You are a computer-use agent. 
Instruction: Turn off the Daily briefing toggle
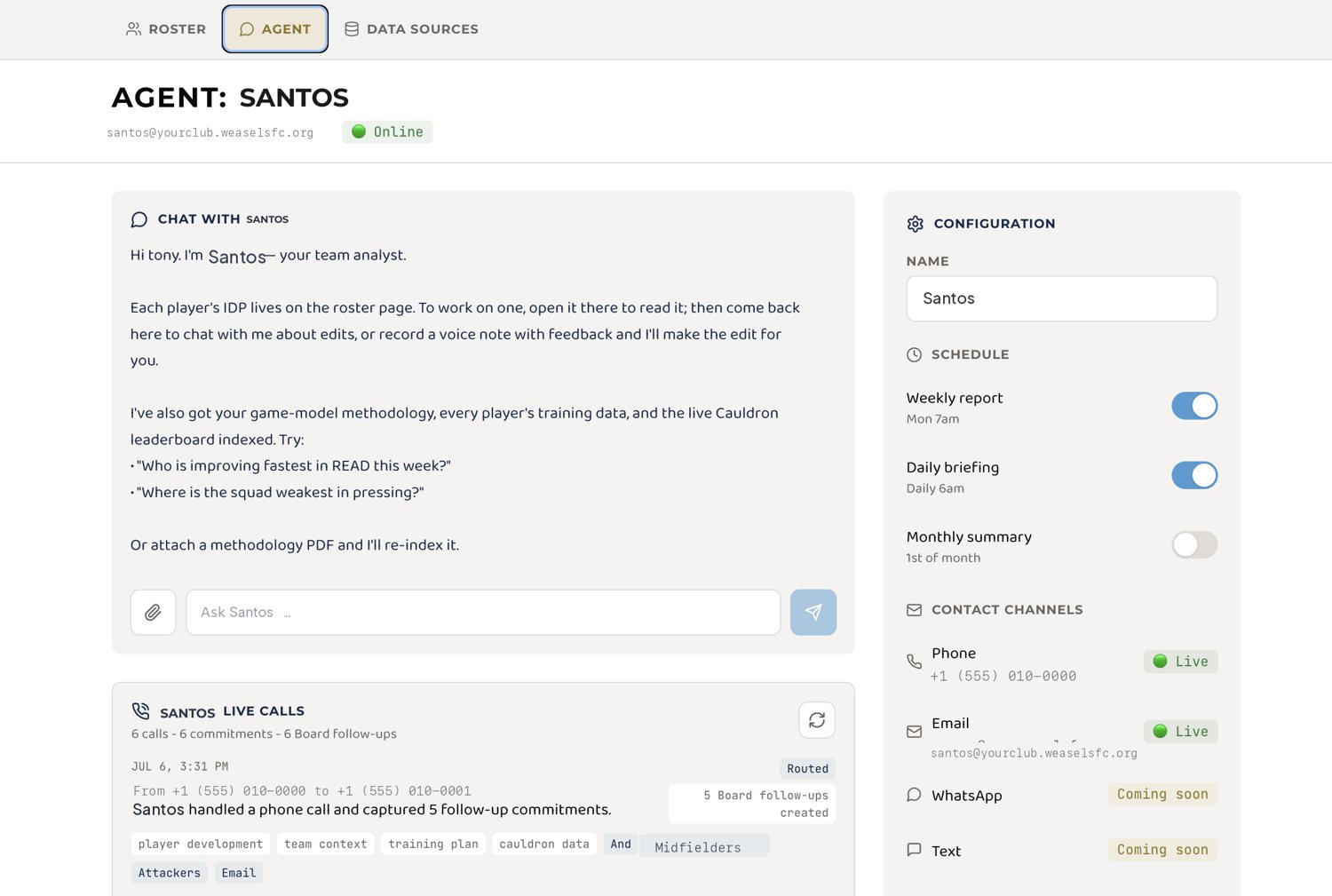click(x=1194, y=475)
